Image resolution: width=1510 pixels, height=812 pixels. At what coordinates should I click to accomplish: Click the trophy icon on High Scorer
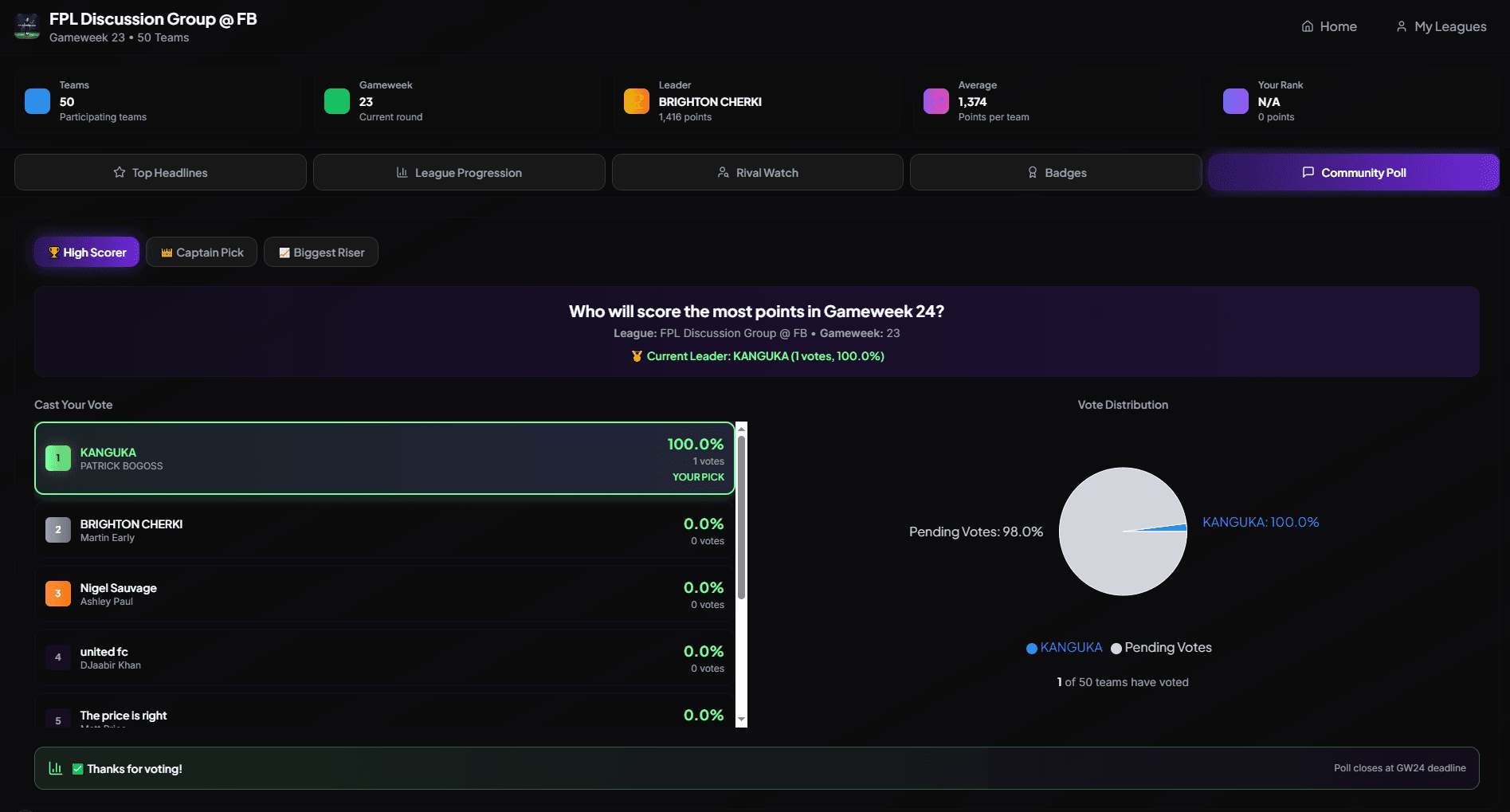click(54, 252)
